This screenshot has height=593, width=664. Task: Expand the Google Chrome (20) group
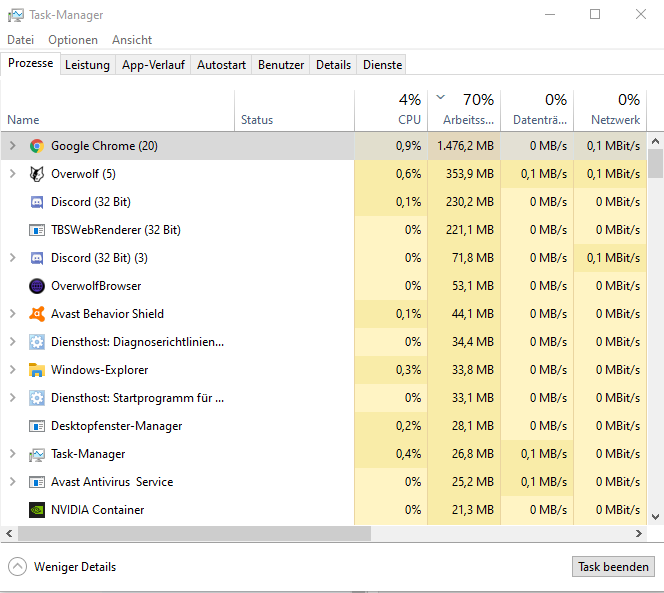tap(13, 146)
